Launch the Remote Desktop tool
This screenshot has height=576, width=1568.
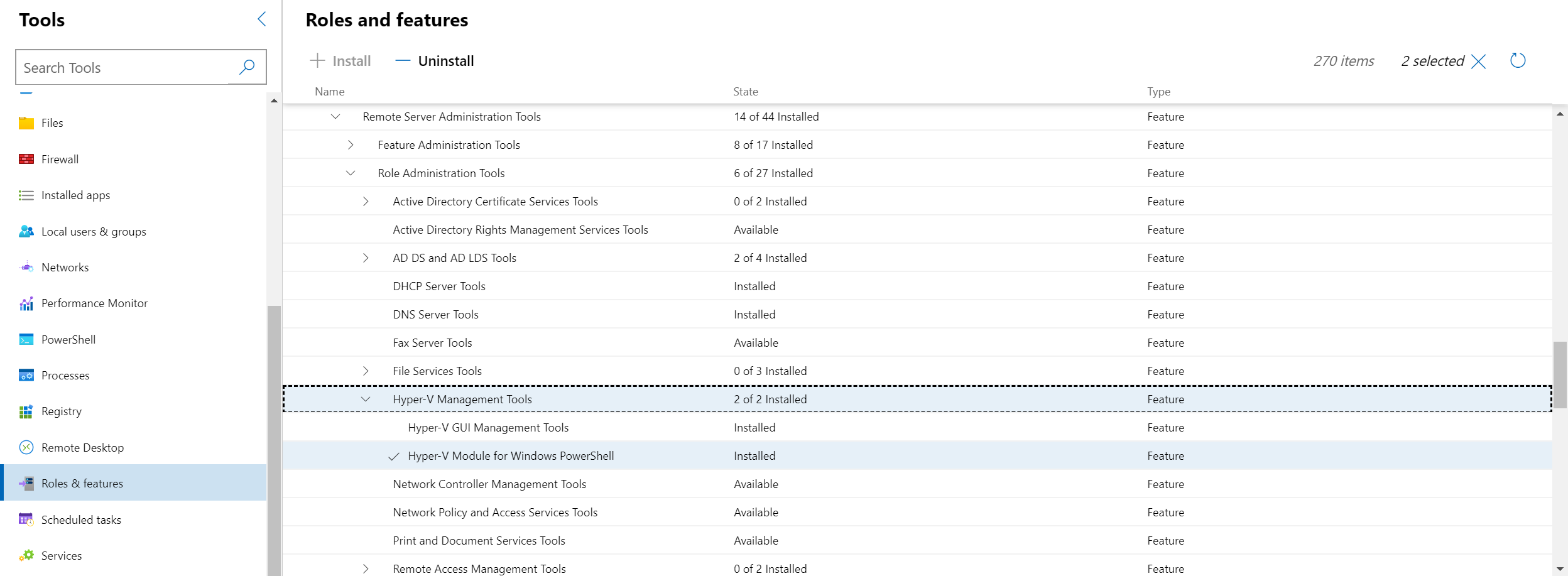[82, 447]
